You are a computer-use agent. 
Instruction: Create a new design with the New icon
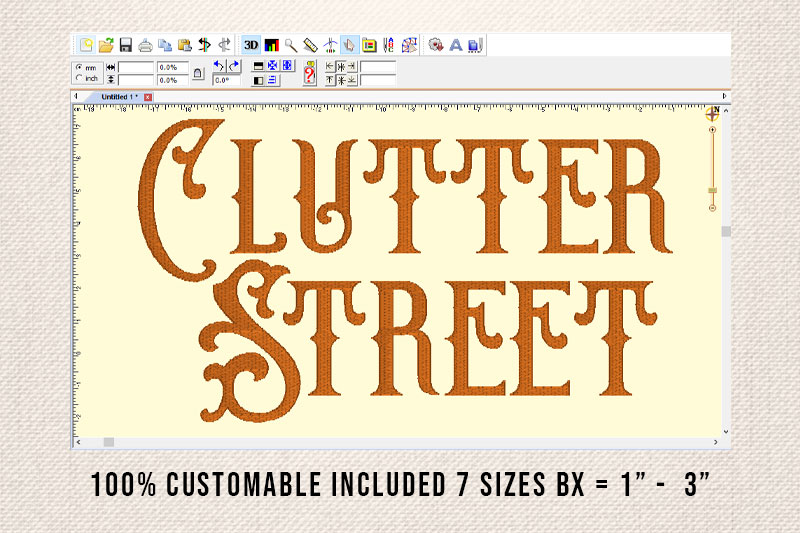(x=86, y=45)
